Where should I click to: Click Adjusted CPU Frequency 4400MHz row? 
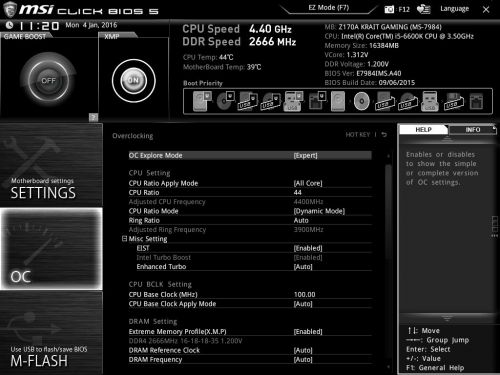(x=250, y=202)
